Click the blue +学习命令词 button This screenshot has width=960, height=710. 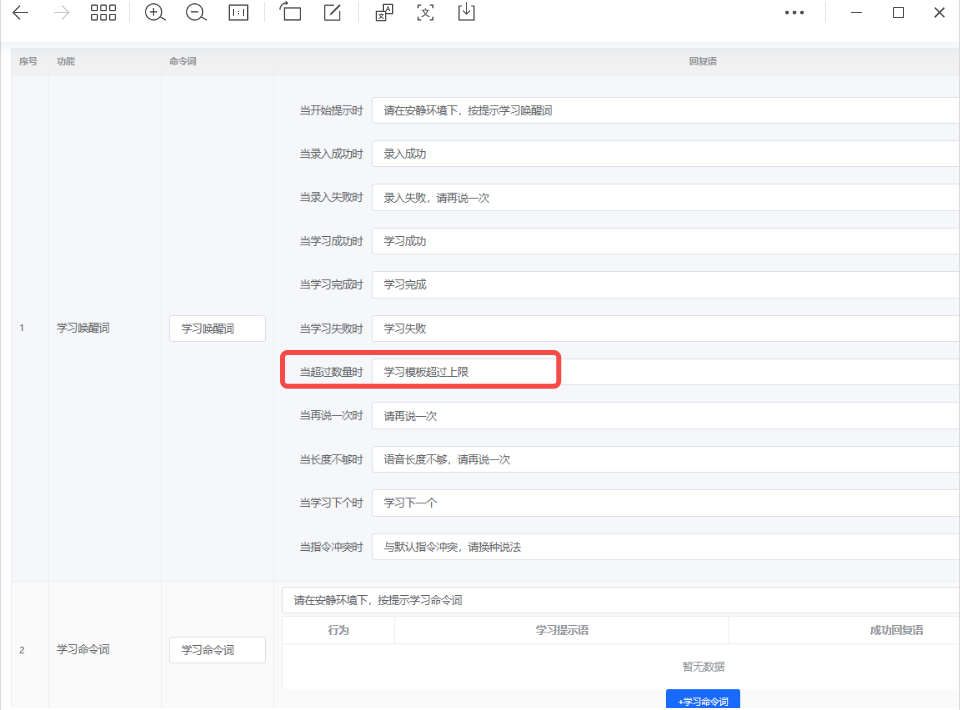(x=703, y=700)
